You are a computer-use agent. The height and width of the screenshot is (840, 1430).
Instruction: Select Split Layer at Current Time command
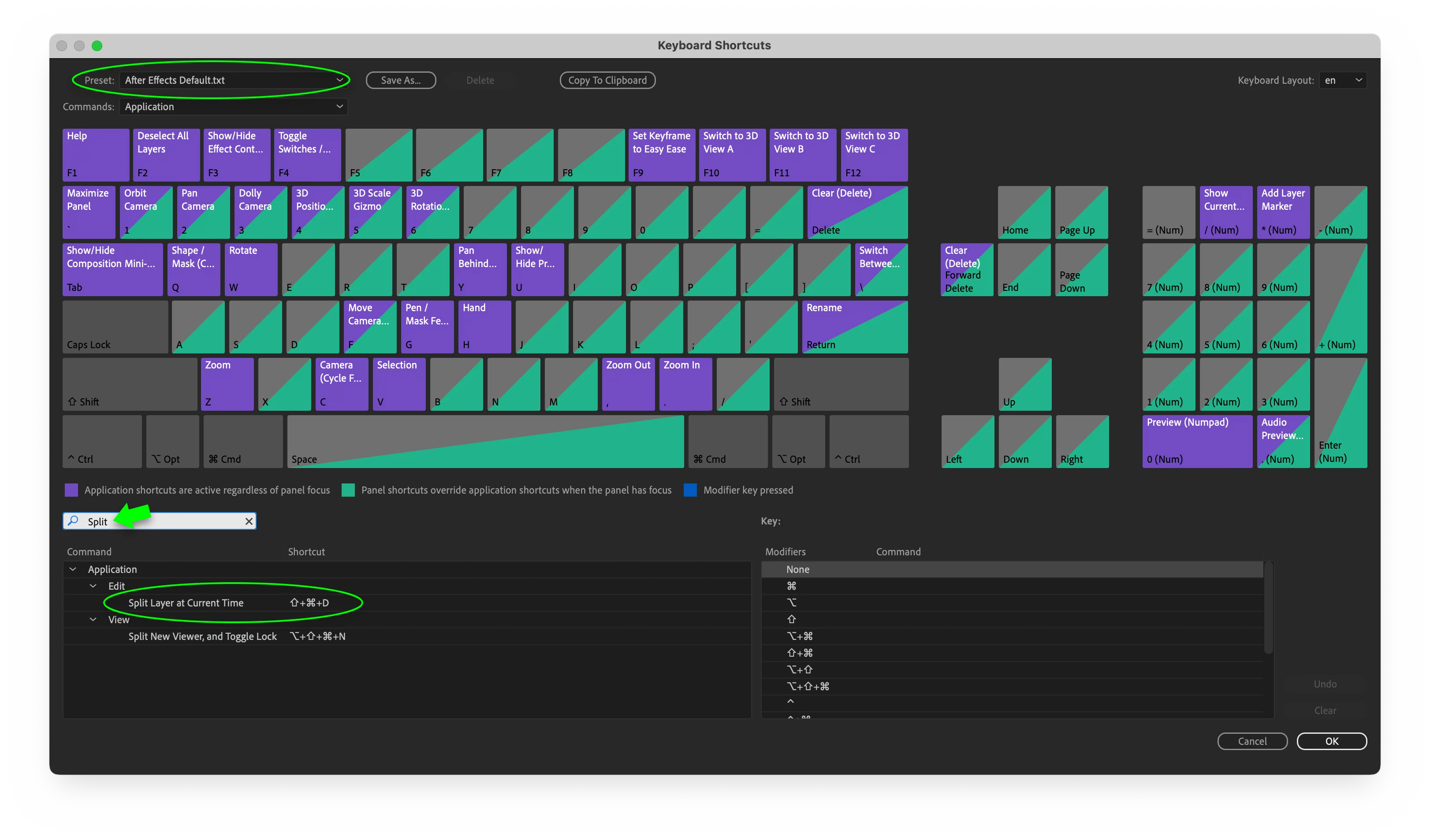[186, 603]
